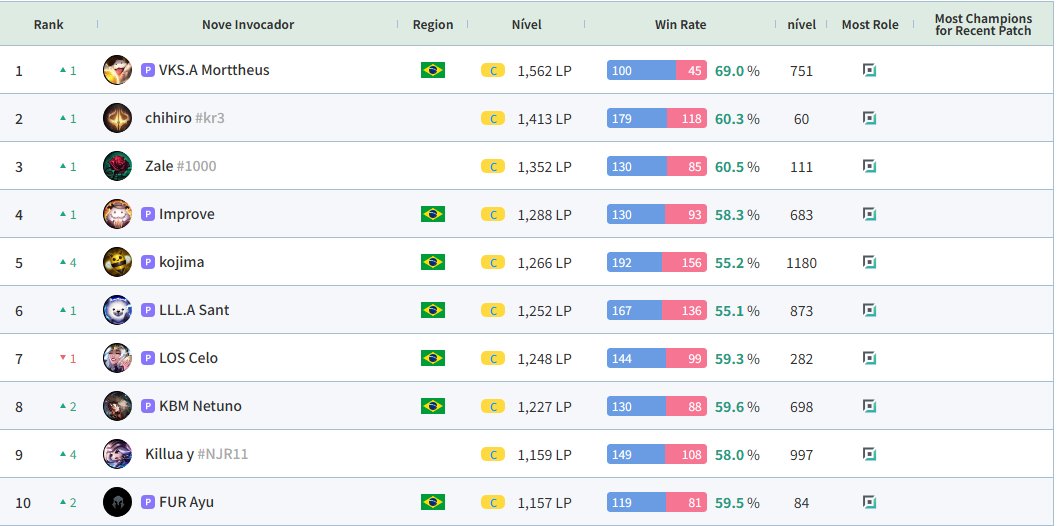Screen dimensions: 1059x526
Task: Click the 1,157 LP value
Action: (544, 502)
